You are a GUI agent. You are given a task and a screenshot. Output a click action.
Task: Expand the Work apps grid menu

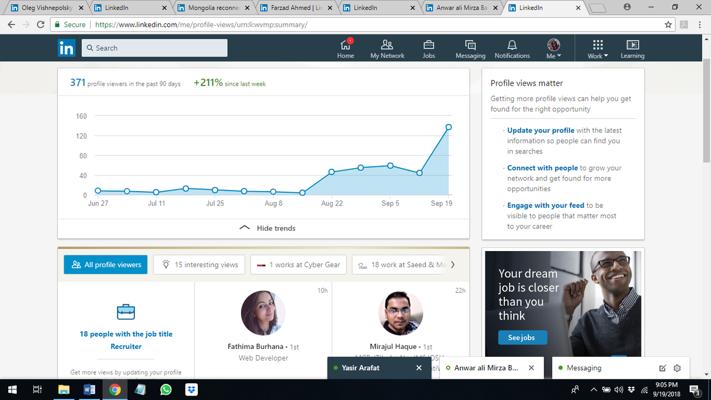click(x=598, y=49)
